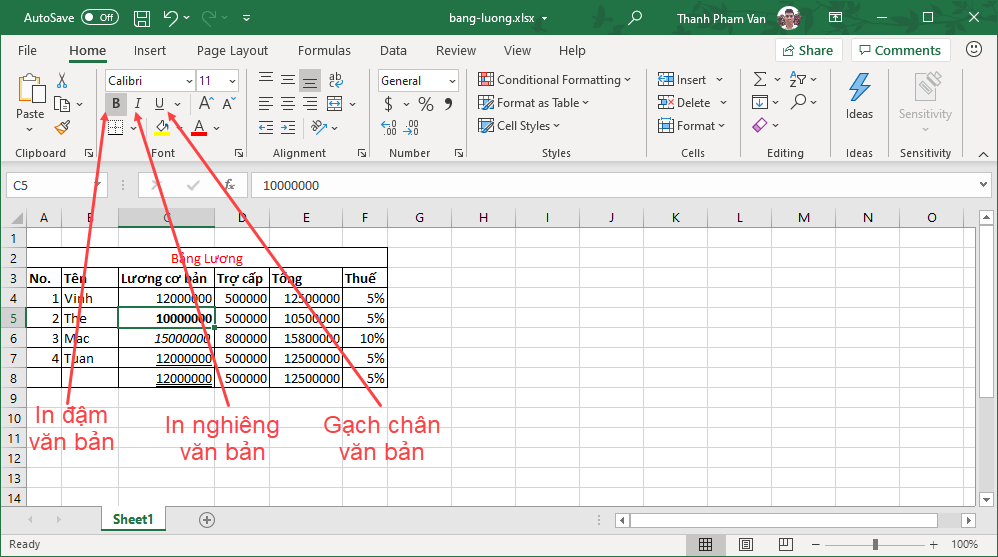Undo the last action

(171, 18)
